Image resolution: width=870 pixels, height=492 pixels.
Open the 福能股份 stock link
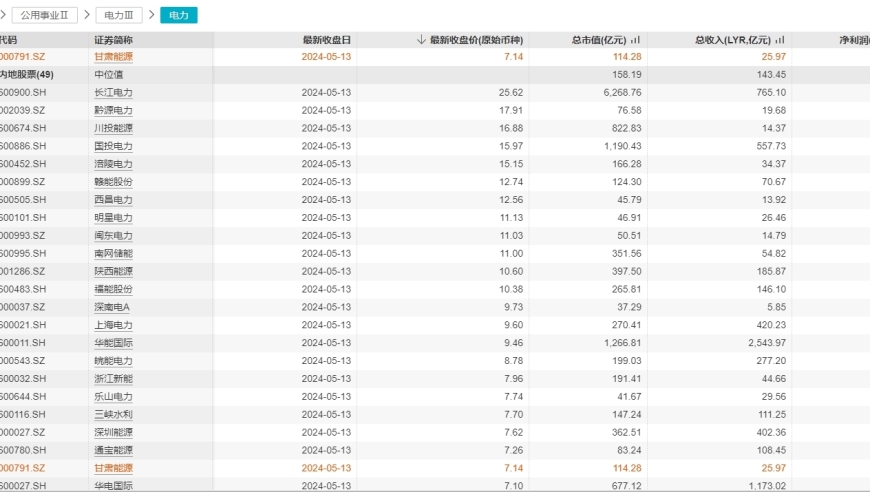tap(113, 289)
